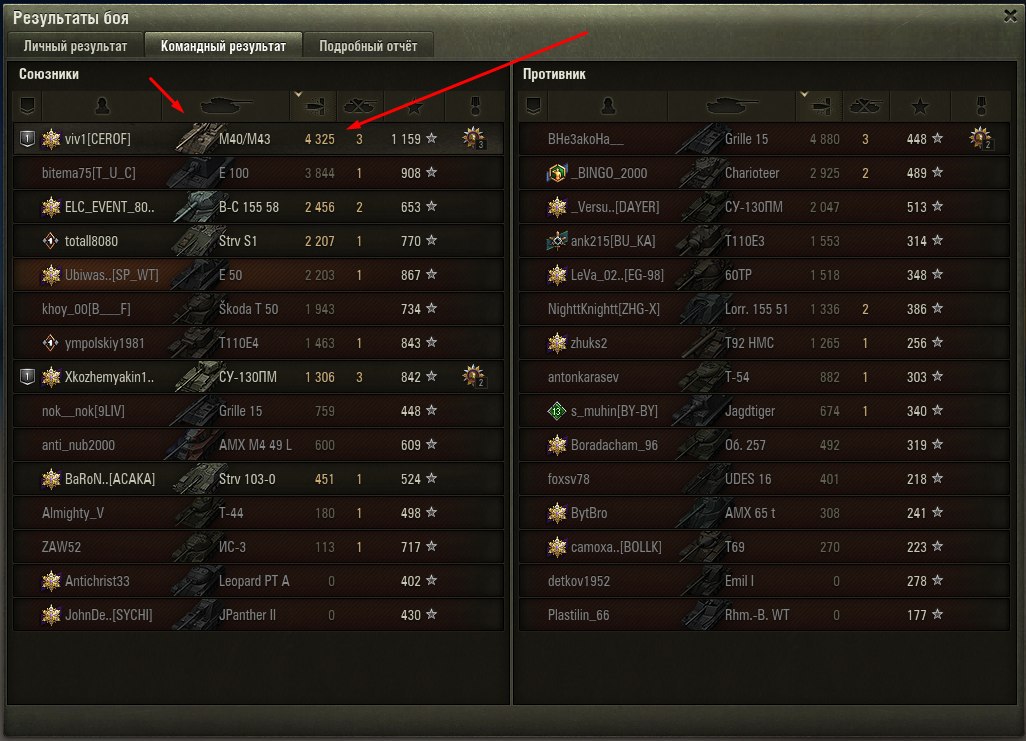Click BHe3akoHa__ achievement medal badge
The height and width of the screenshot is (741, 1026).
pyautogui.click(x=980, y=139)
